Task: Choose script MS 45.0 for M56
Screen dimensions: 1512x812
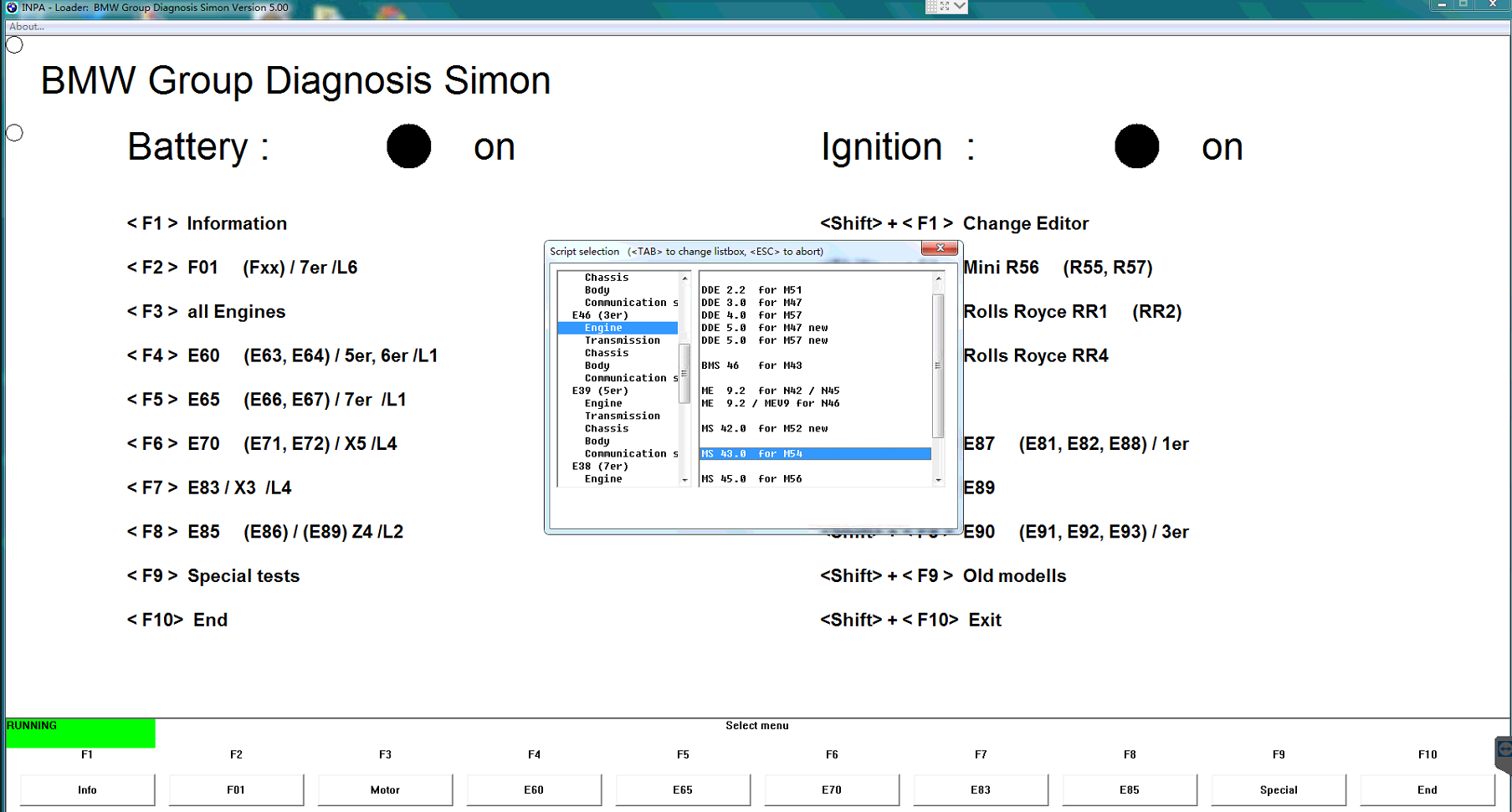Action: coord(751,479)
